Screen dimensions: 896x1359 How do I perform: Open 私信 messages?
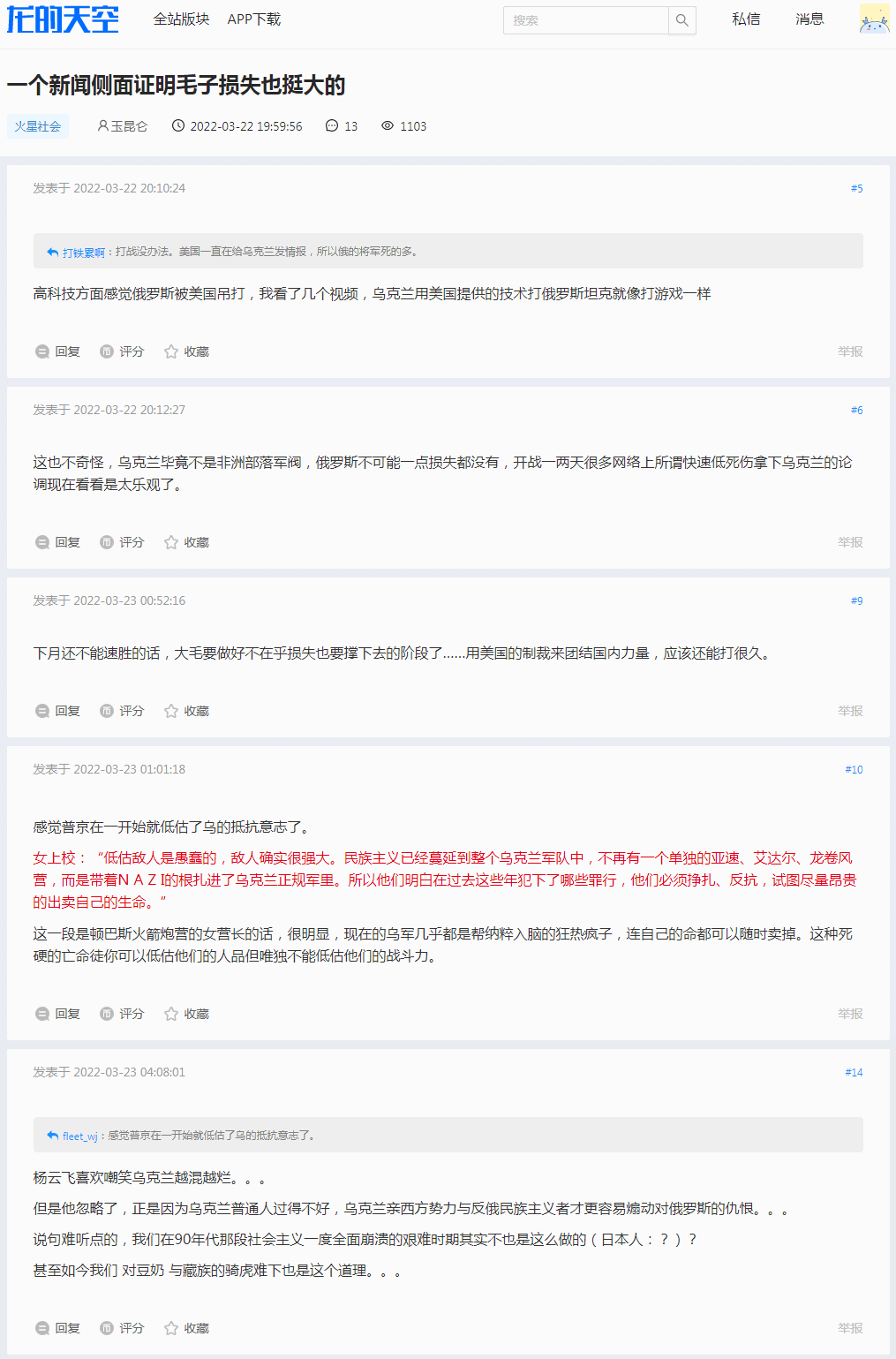pyautogui.click(x=746, y=19)
